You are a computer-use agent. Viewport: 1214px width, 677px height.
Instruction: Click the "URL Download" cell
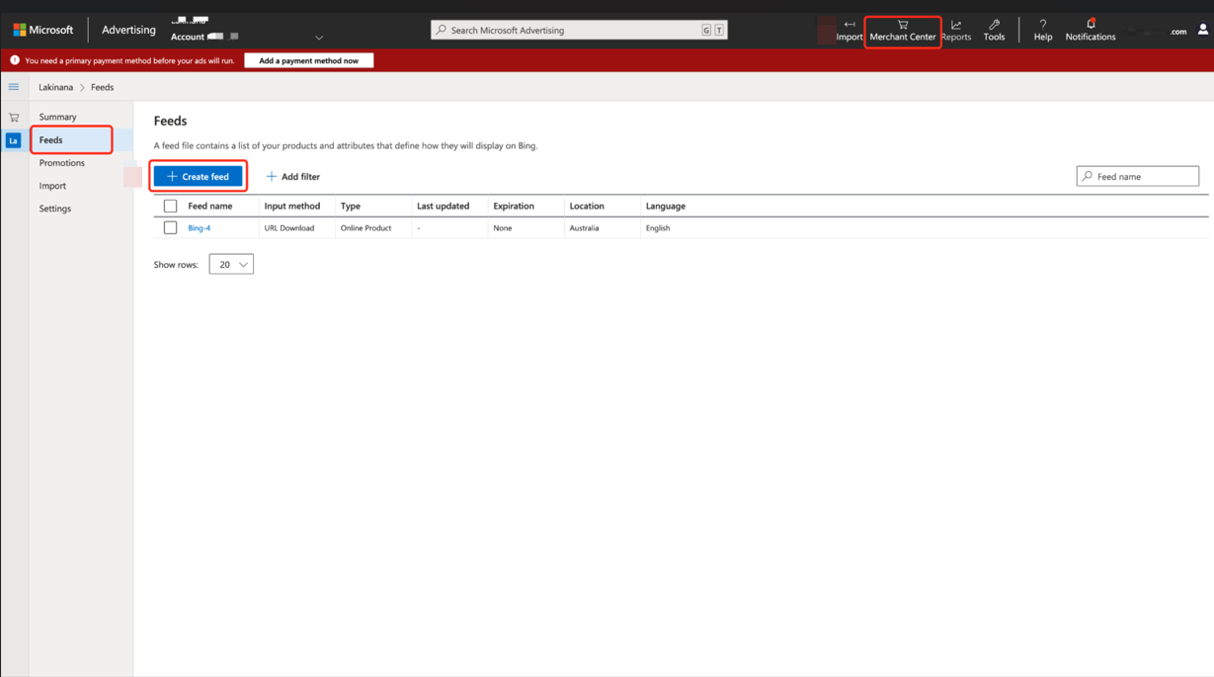pyautogui.click(x=289, y=228)
